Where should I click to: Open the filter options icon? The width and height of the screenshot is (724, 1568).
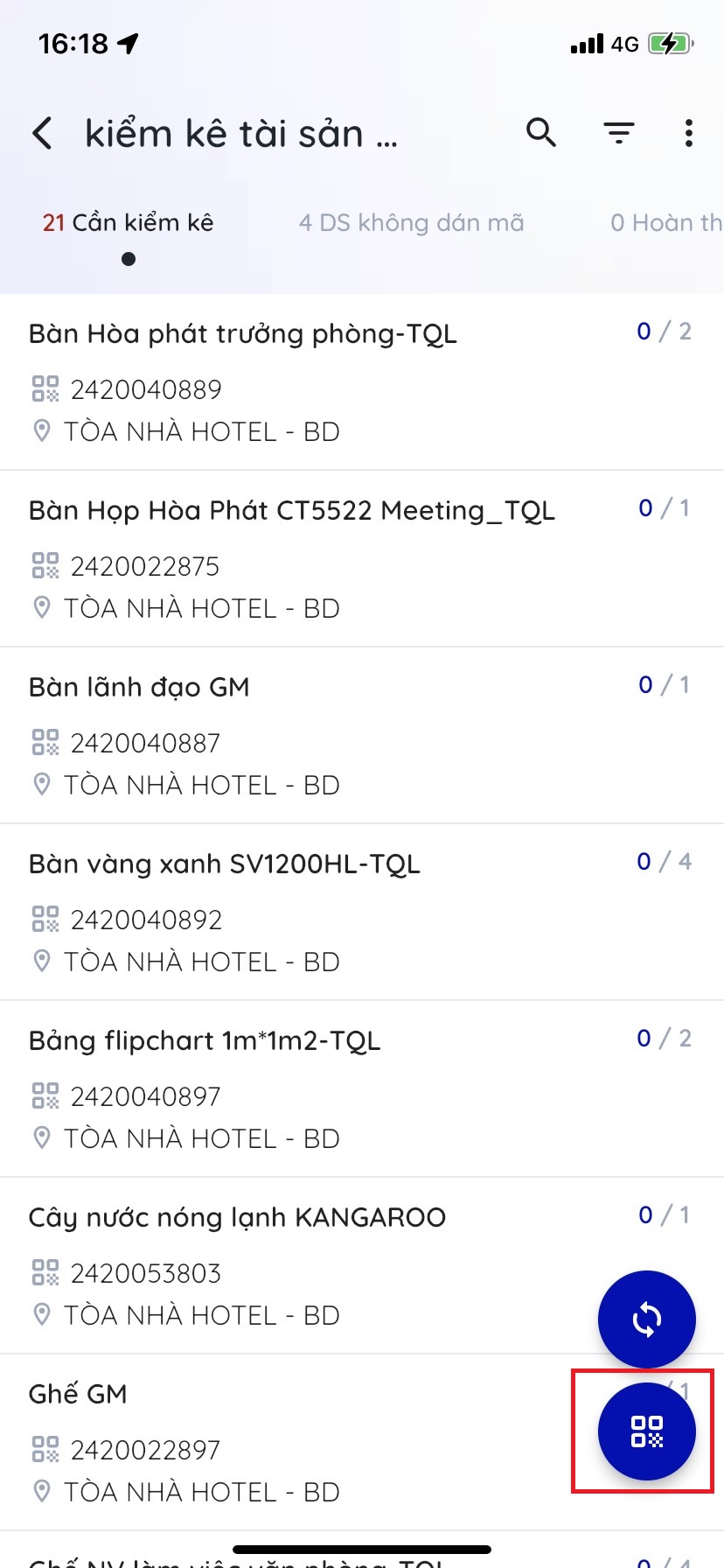tap(619, 133)
